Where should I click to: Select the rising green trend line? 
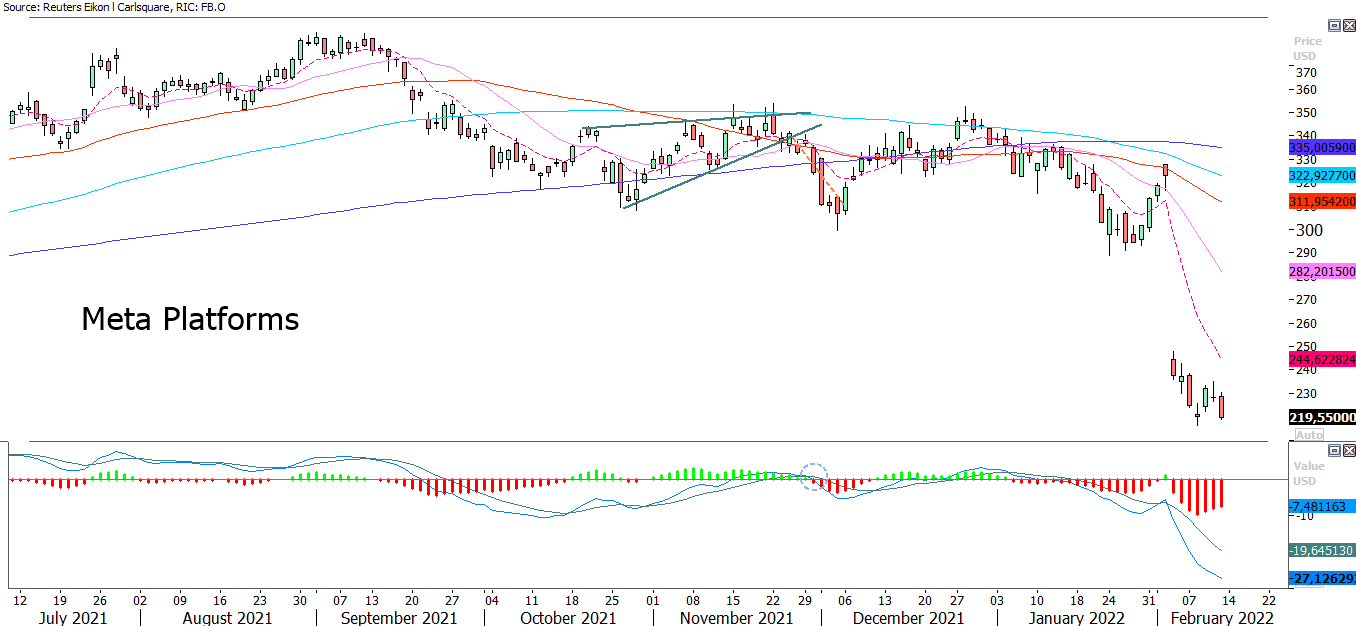click(720, 167)
